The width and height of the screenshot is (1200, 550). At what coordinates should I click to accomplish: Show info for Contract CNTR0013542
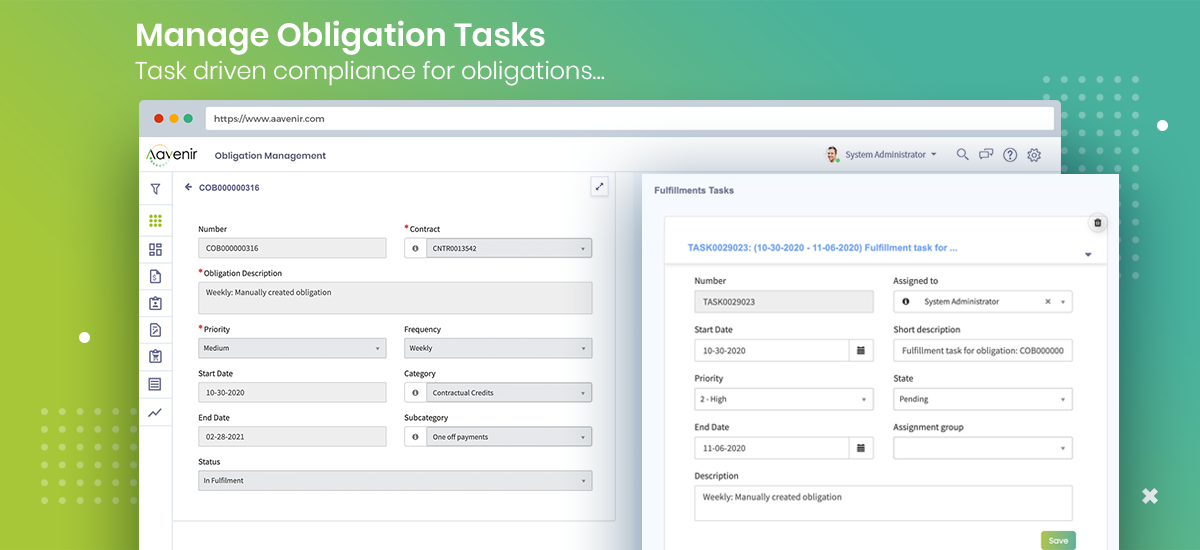(415, 248)
